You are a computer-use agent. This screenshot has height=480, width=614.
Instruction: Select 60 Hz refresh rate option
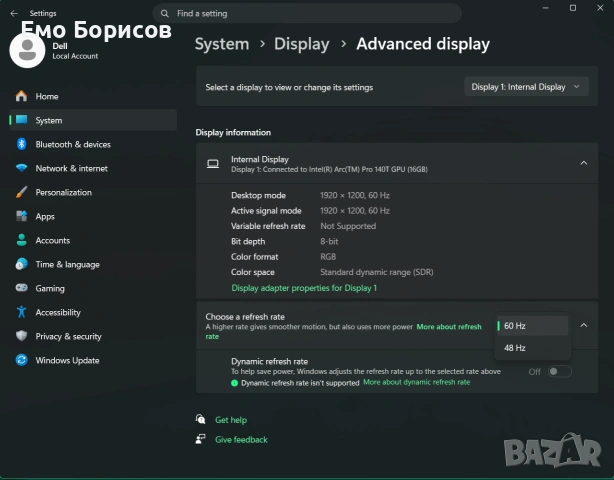tap(533, 325)
